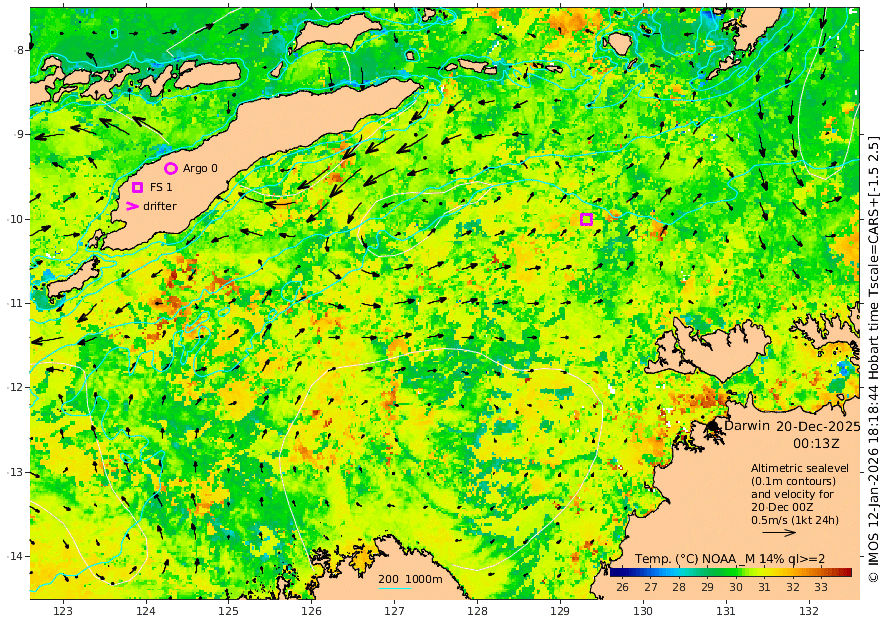Click the '200 1000m' depth contour label
880x630 pixels.
coord(410,579)
